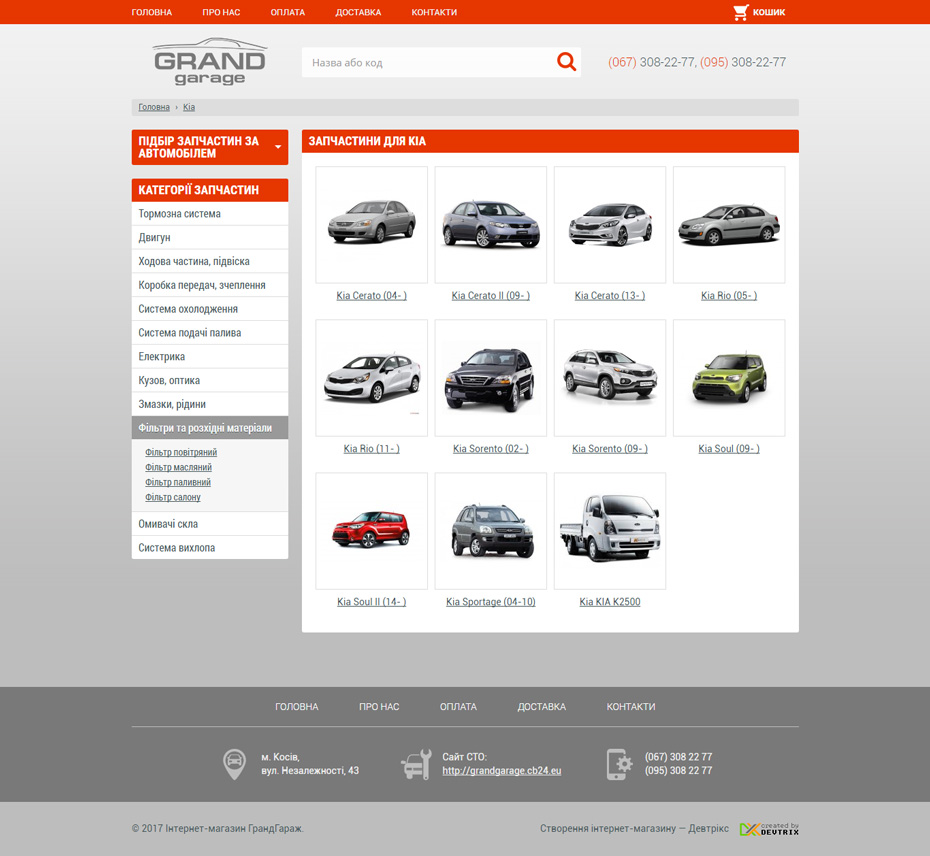This screenshot has height=856, width=930.
Task: Open the Kia Sorento (09-) text link
Action: (x=610, y=448)
